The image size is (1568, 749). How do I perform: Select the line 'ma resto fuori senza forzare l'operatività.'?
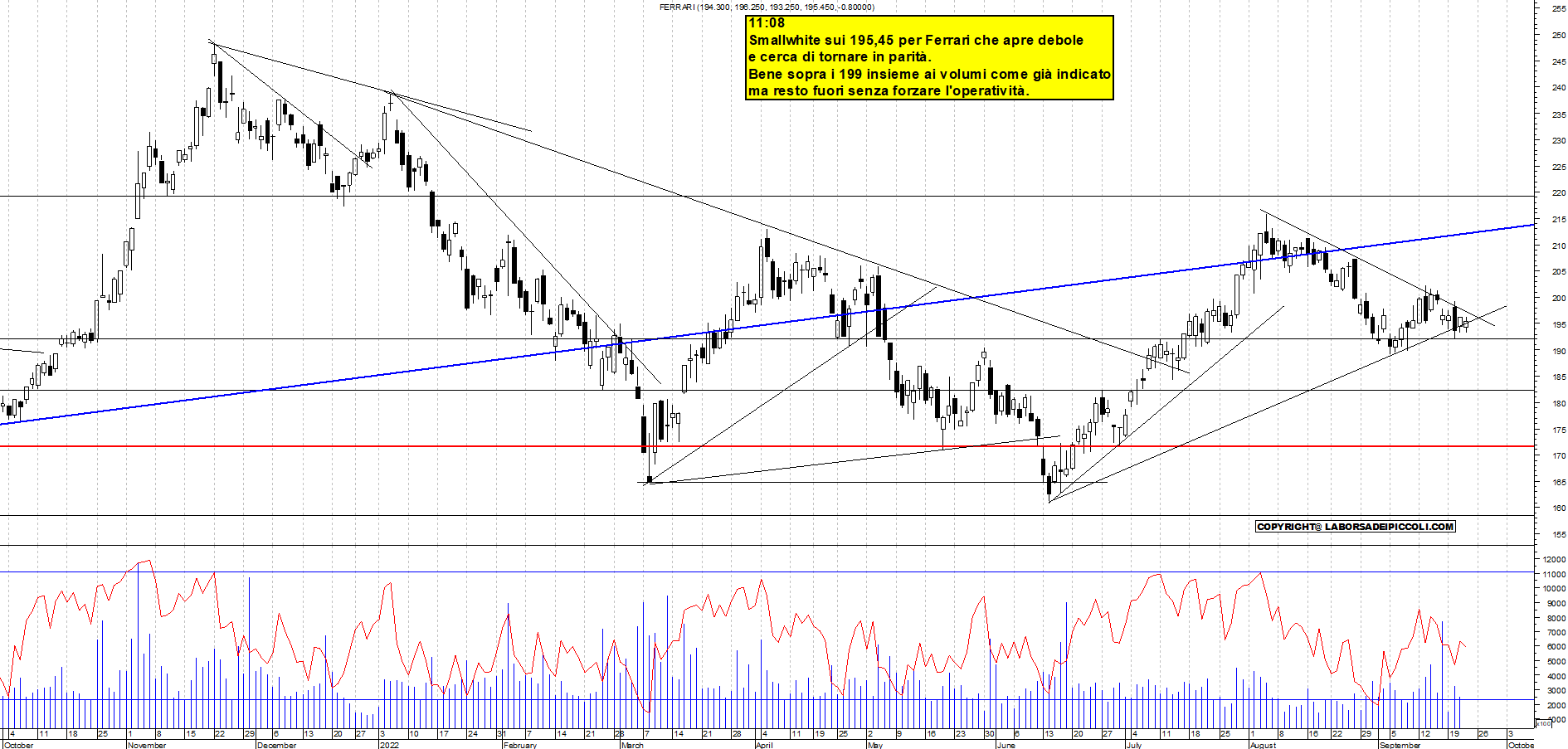[889, 90]
